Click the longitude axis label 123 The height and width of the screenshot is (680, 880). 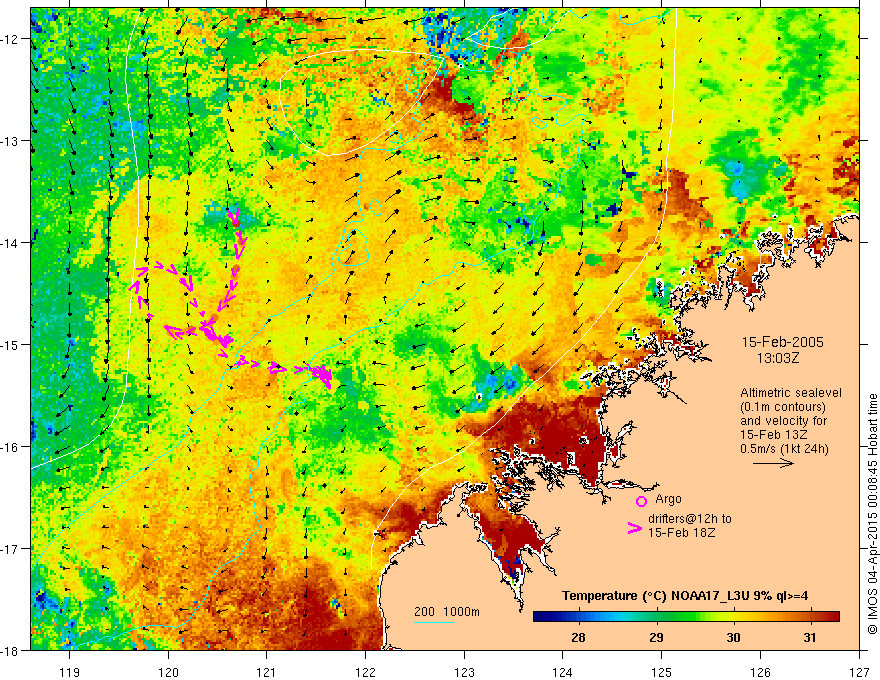464,672
